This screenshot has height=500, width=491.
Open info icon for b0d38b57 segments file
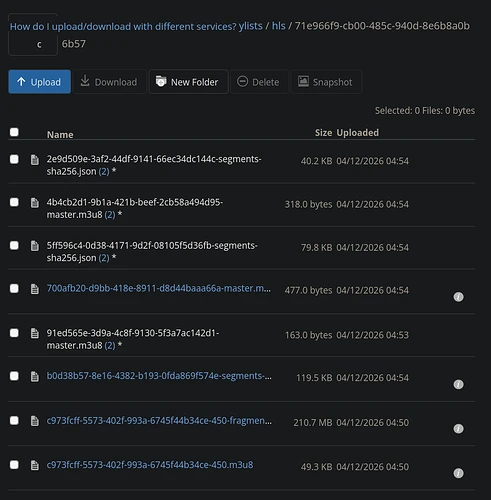point(458,384)
